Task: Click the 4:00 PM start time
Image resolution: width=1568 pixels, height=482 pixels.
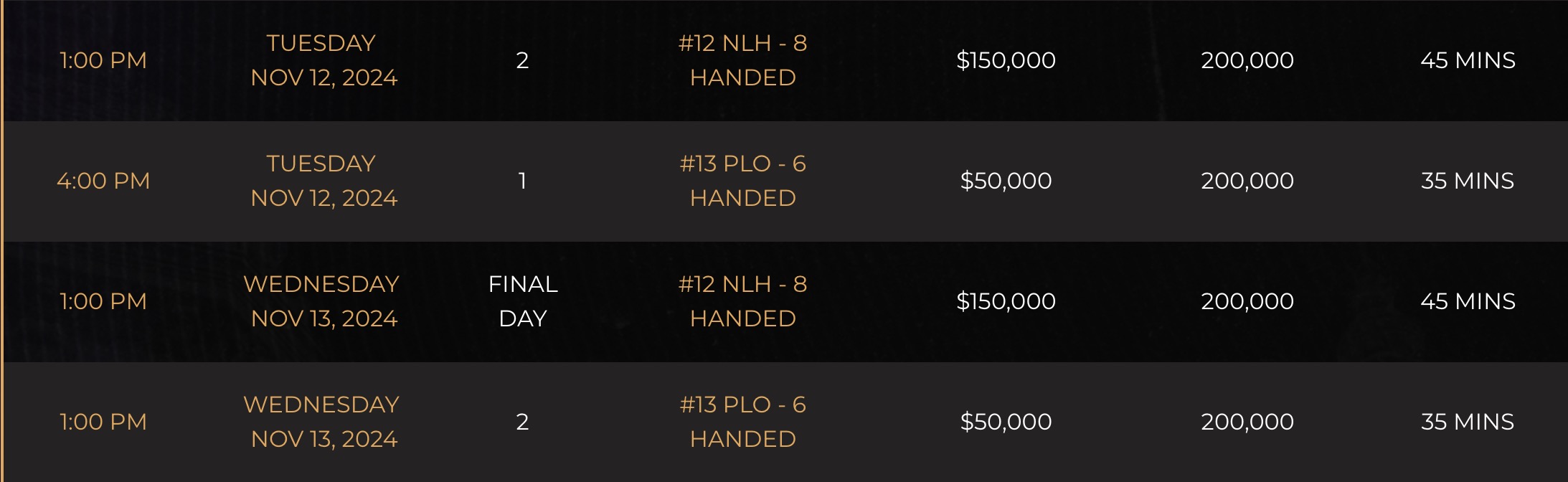Action: tap(103, 181)
